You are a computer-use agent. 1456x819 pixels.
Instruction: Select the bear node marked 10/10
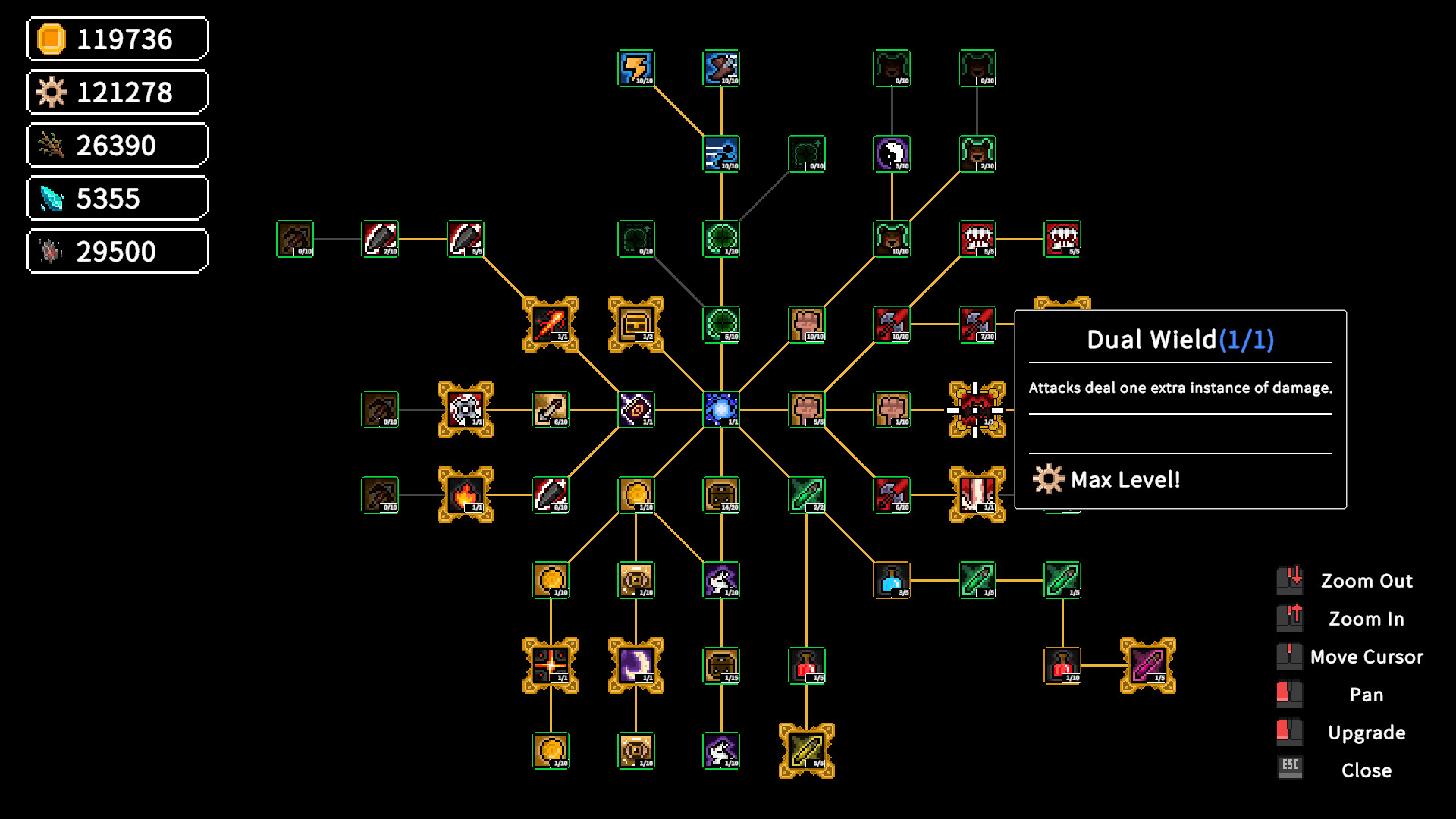[892, 239]
